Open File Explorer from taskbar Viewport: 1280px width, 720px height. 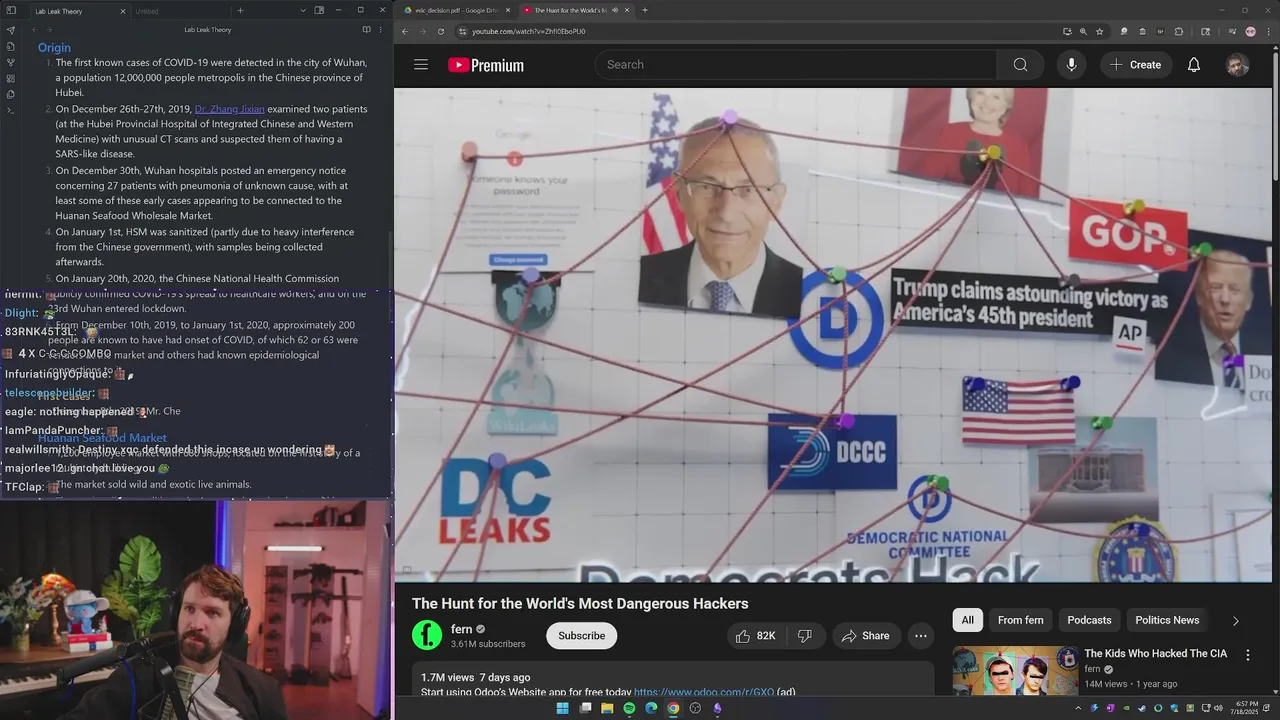(607, 708)
